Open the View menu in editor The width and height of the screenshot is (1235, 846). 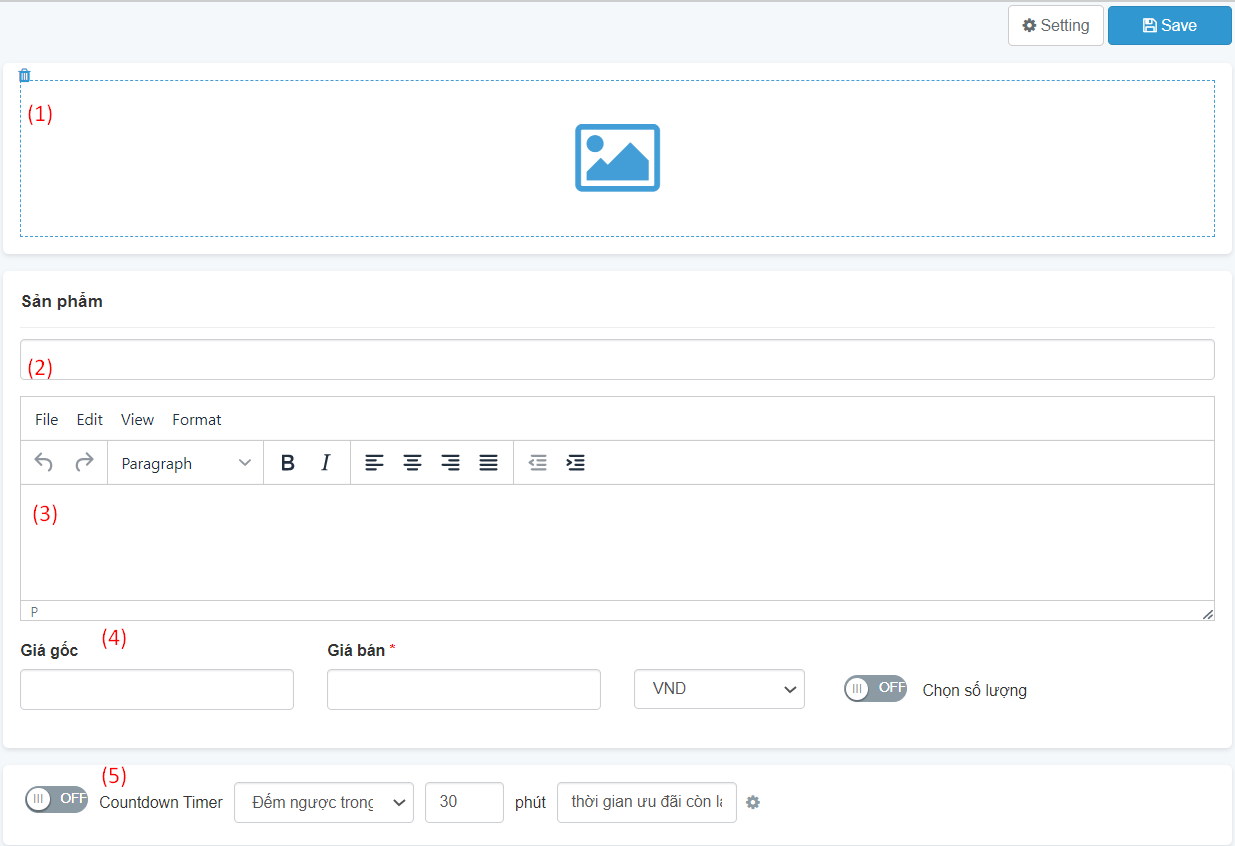point(138,420)
